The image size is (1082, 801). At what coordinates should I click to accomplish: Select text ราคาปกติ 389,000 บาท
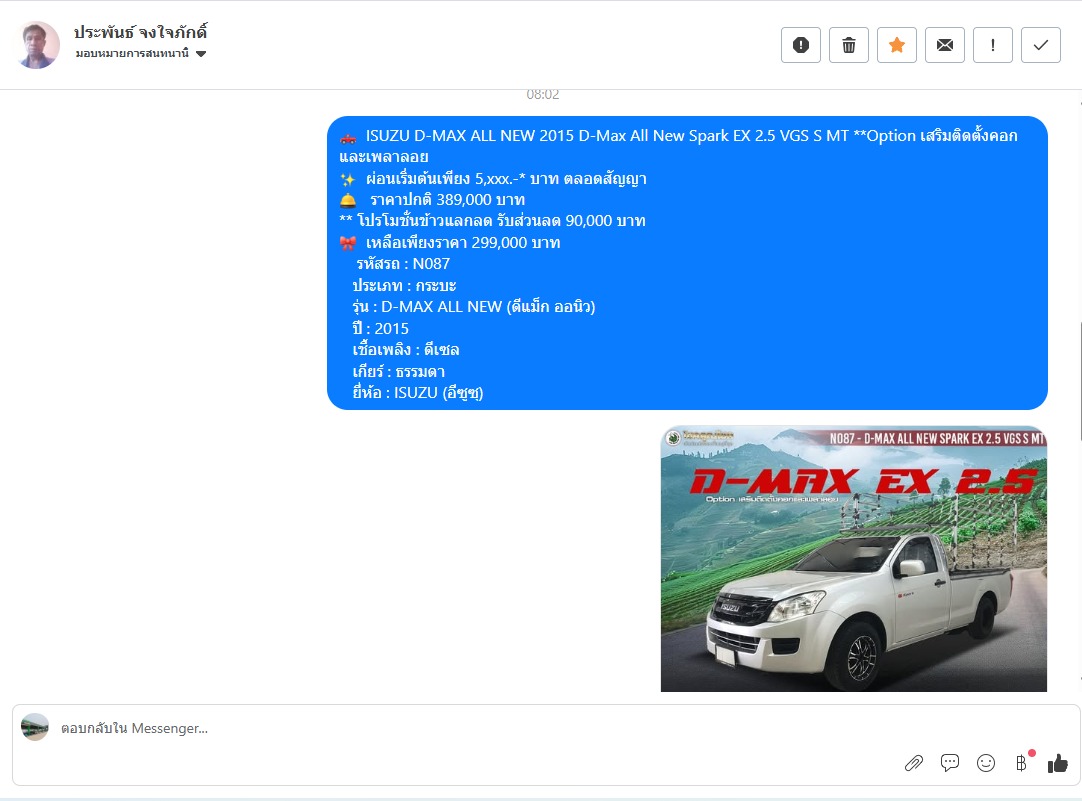click(447, 200)
